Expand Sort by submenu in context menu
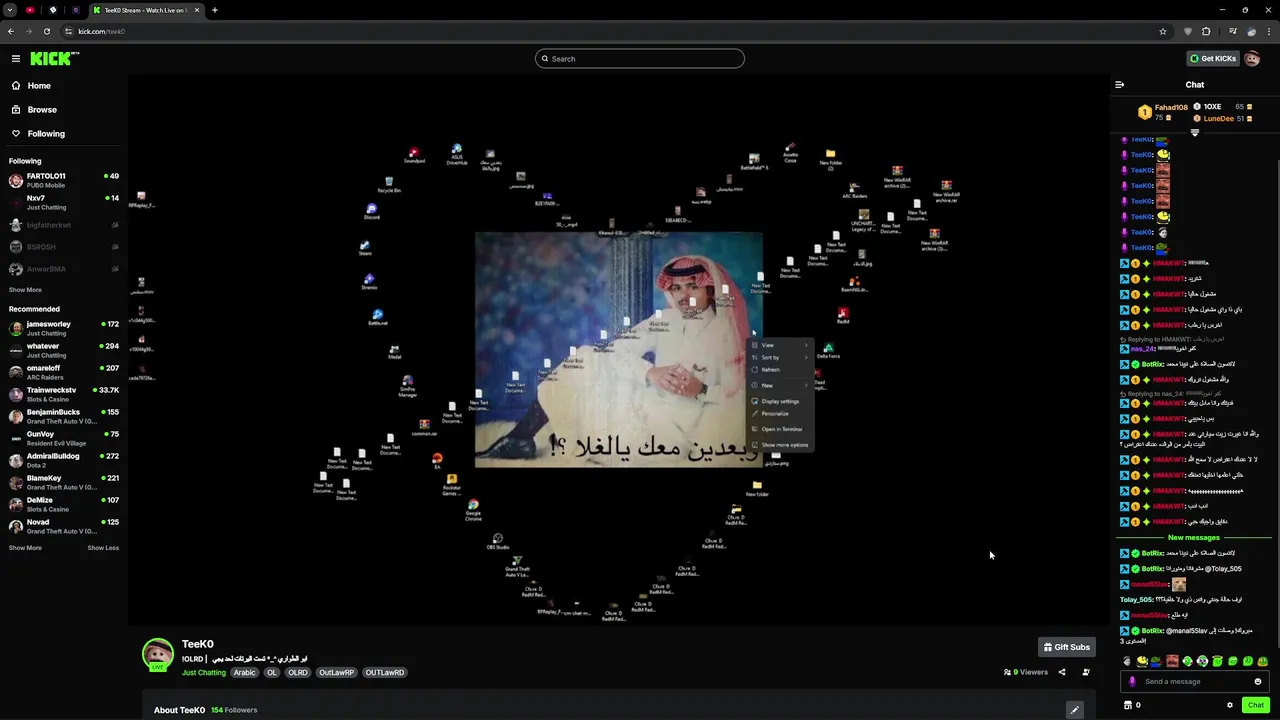This screenshot has height=720, width=1280. click(x=780, y=357)
